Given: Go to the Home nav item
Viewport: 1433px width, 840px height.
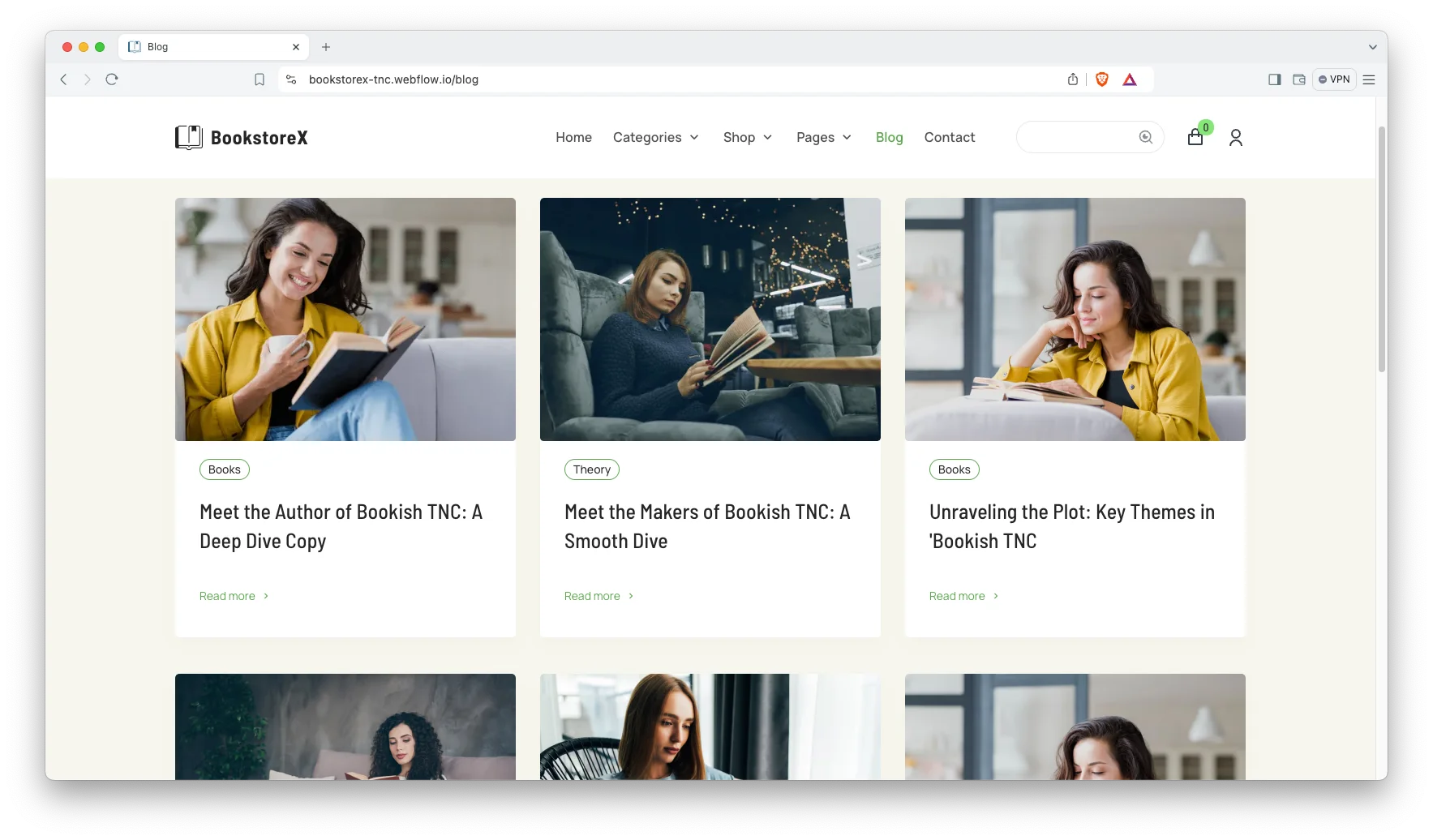Looking at the screenshot, I should (x=573, y=138).
